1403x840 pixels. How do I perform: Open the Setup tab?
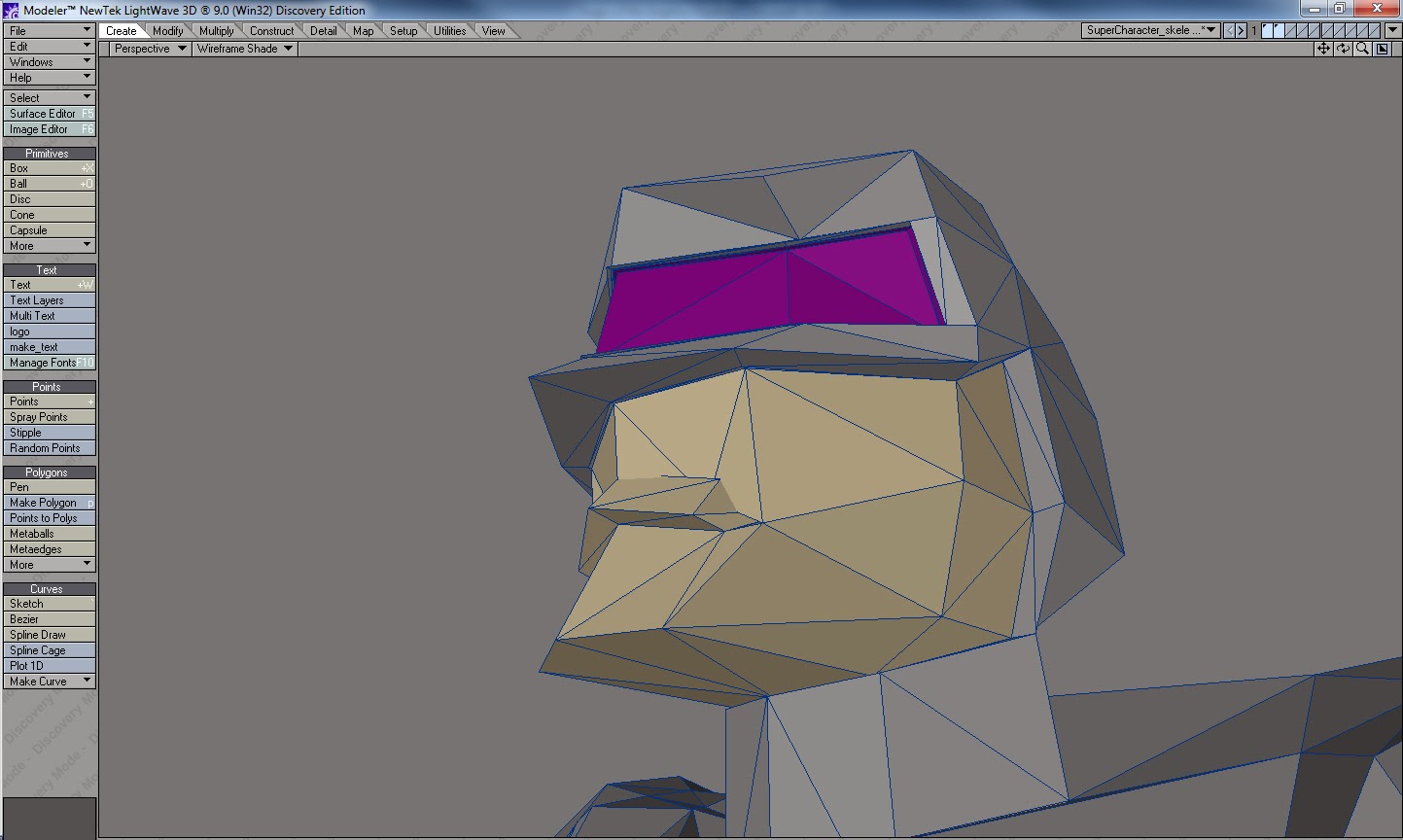pyautogui.click(x=403, y=30)
